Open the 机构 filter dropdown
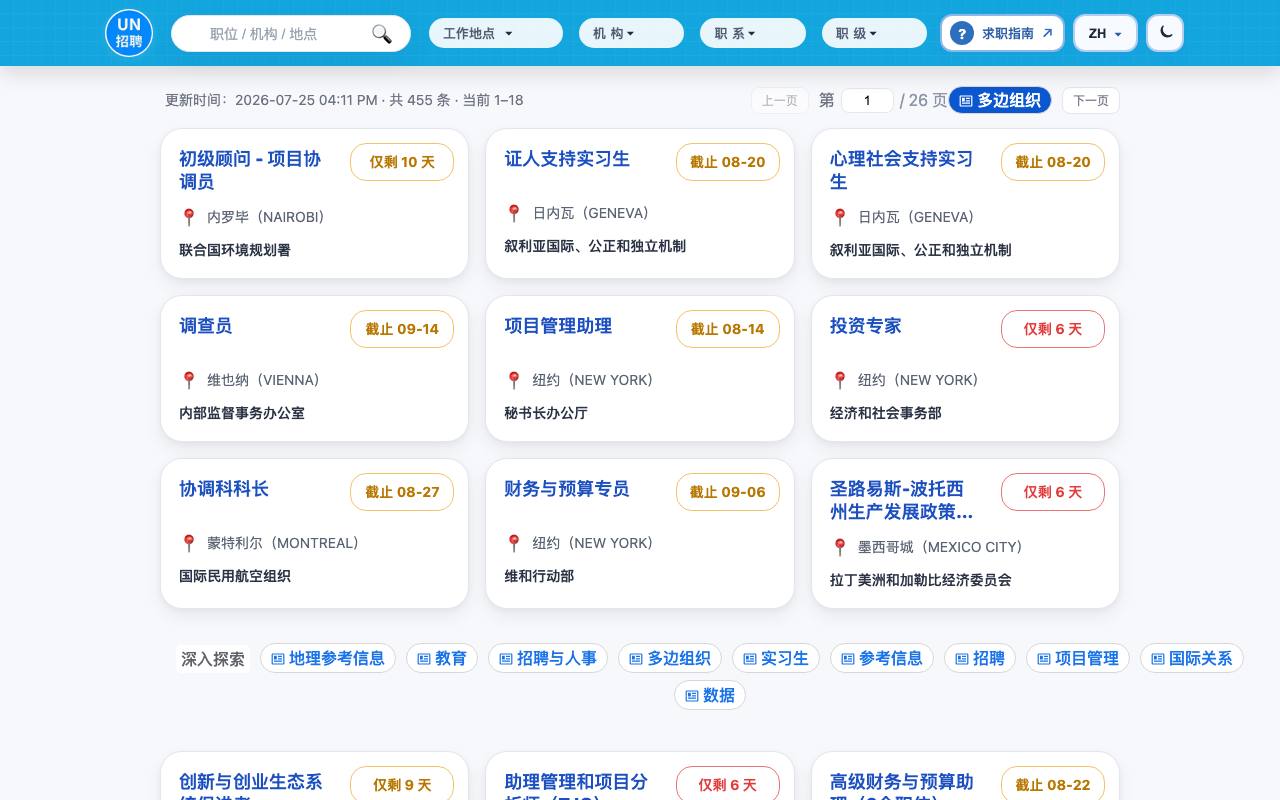1280x800 pixels. [631, 33]
